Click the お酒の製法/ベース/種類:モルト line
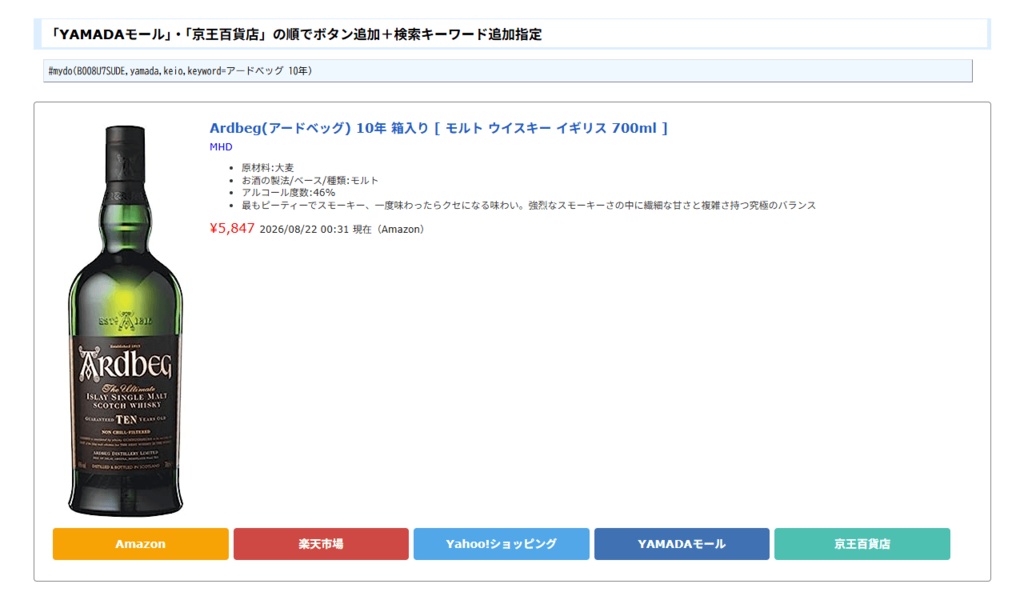This screenshot has width=1024, height=600. click(x=310, y=180)
